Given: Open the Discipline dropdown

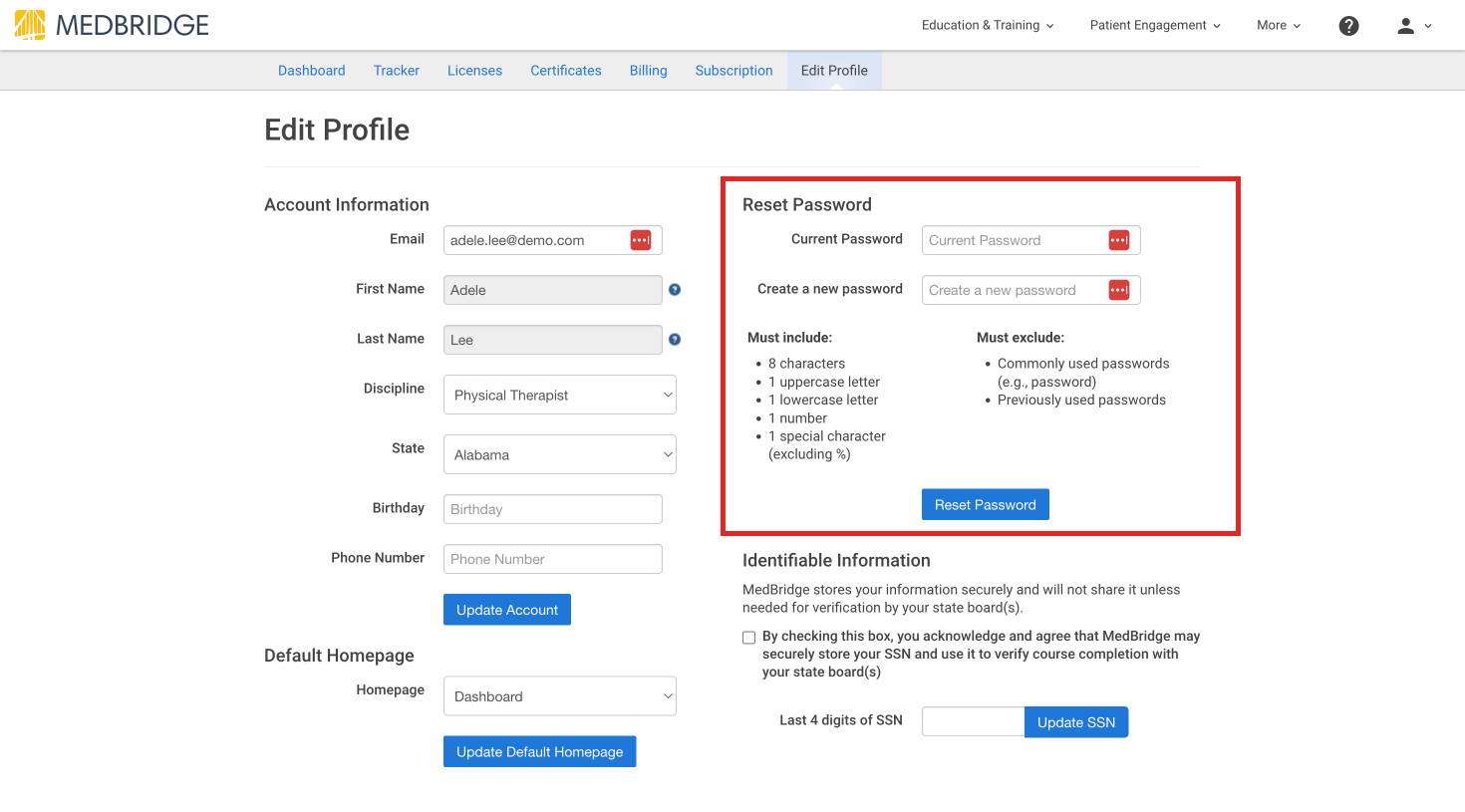Looking at the screenshot, I should 559,395.
